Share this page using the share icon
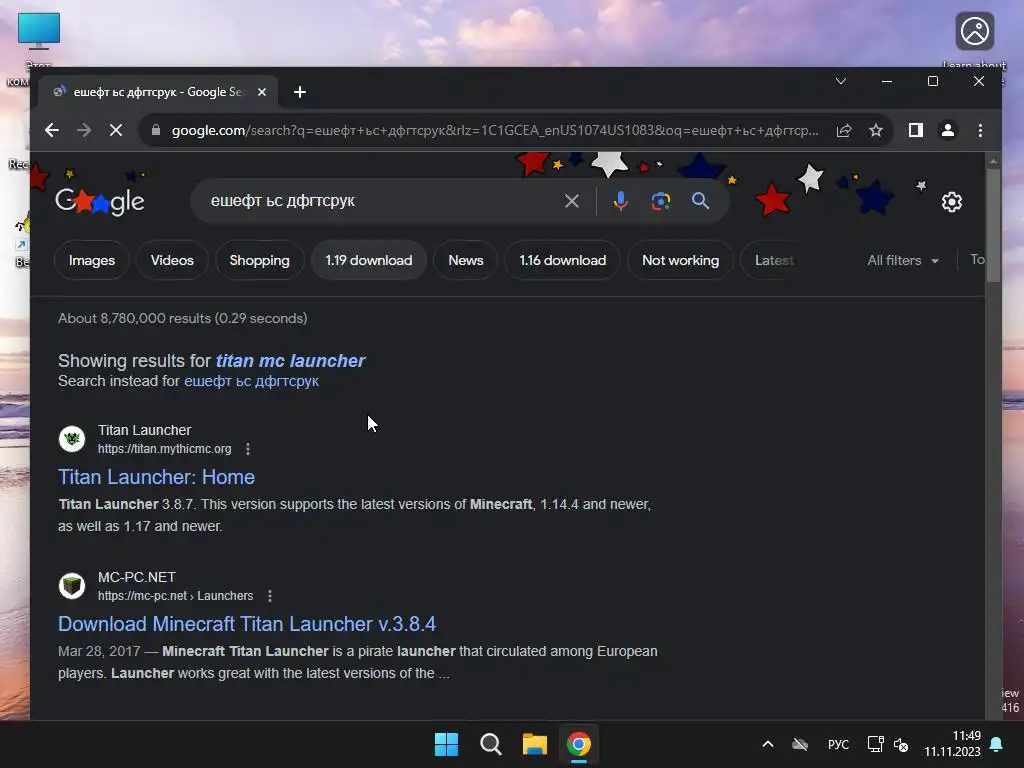 [x=844, y=131]
